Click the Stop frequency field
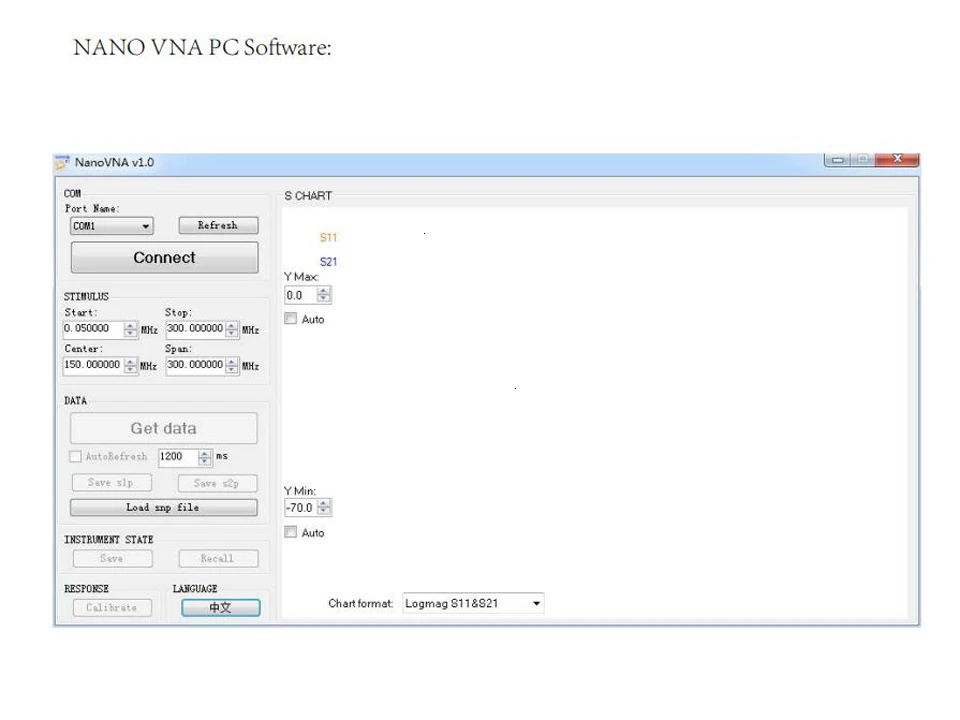Image resolution: width=960 pixels, height=720 pixels. (195, 329)
